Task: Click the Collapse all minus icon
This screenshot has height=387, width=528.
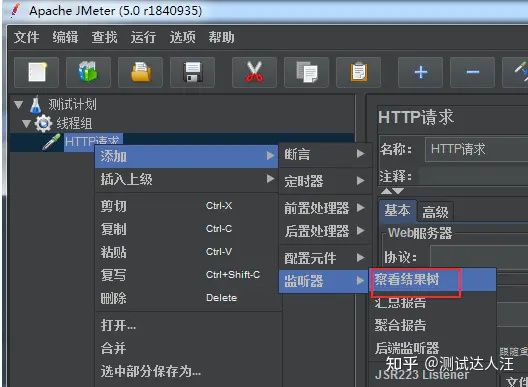Action: [x=472, y=72]
